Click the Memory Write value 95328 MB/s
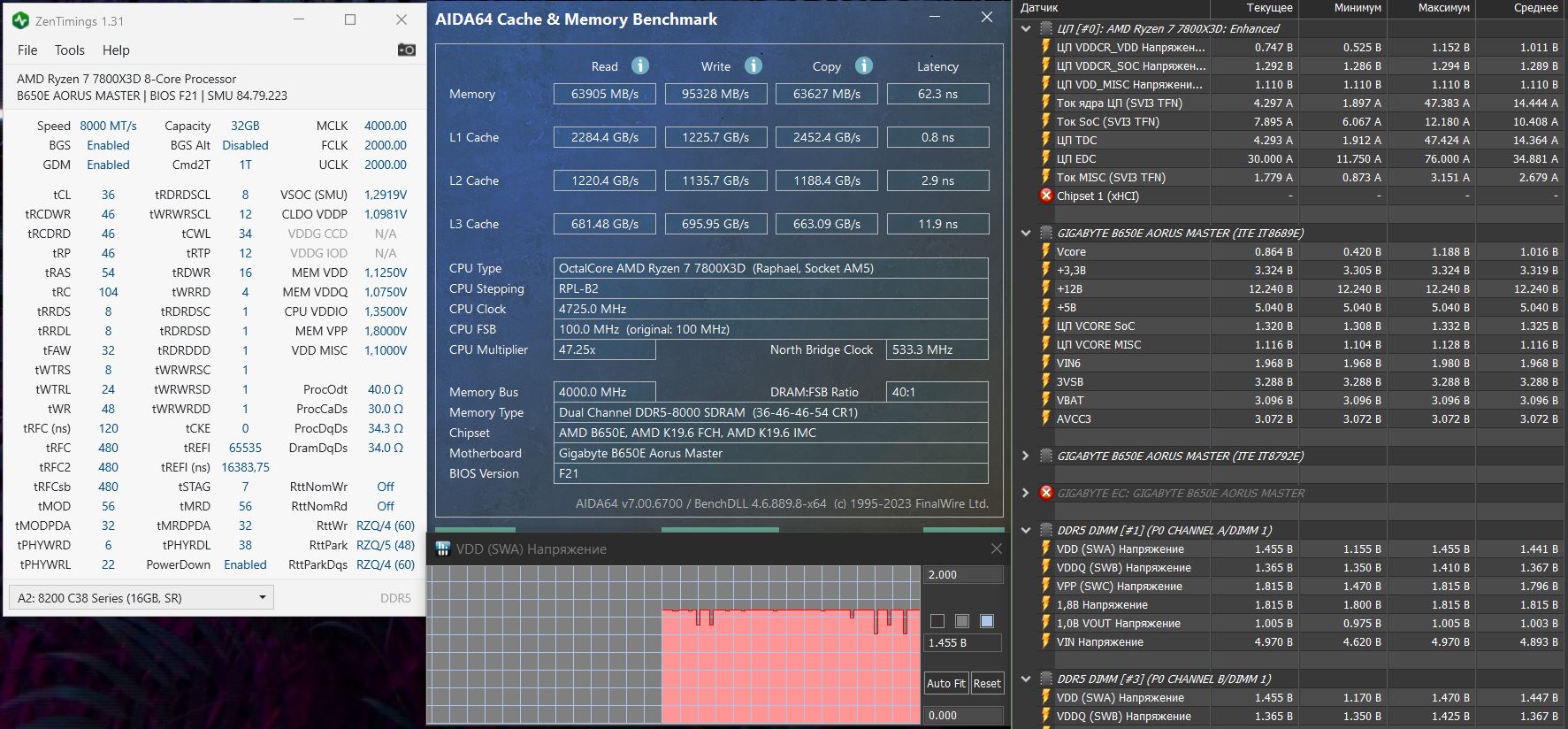 [715, 94]
